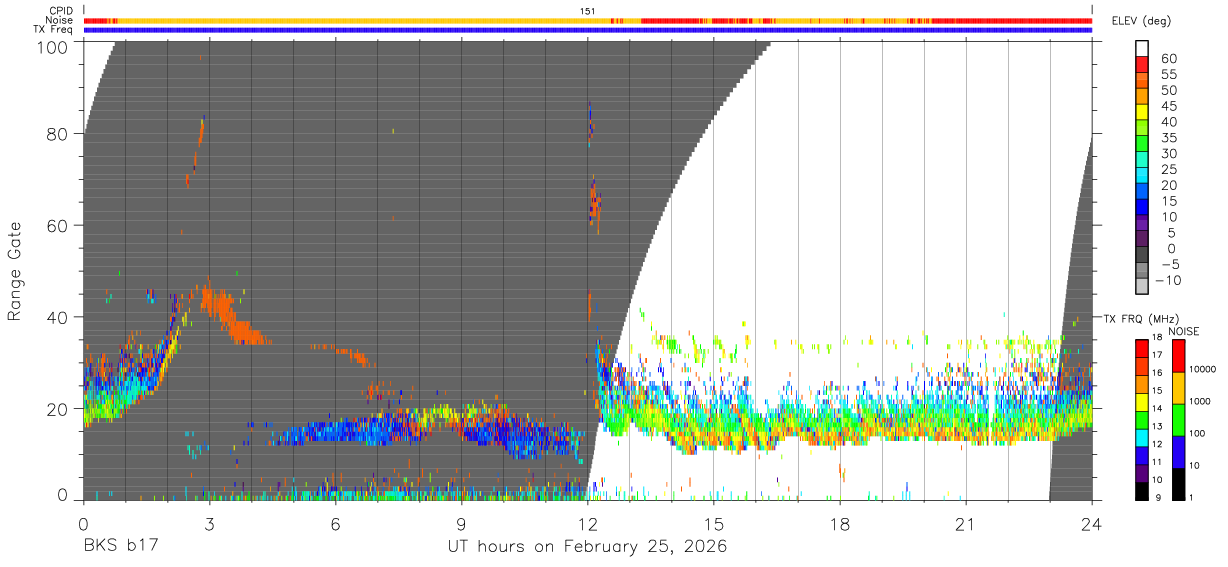Click the 55 value on the ELEV scale
The height and width of the screenshot is (567, 1228).
pyautogui.click(x=1168, y=74)
